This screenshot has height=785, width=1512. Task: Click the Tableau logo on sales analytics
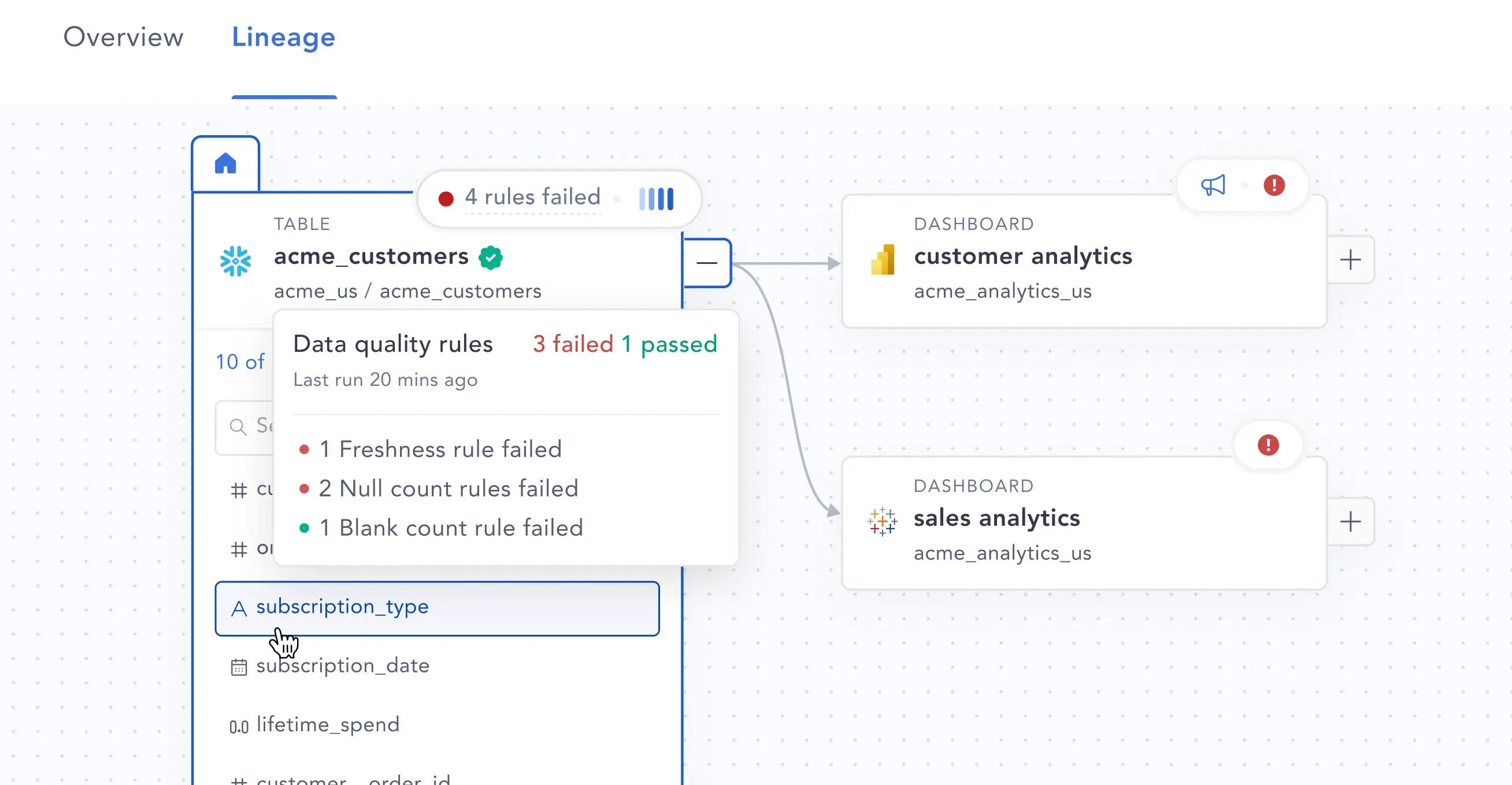click(x=882, y=521)
